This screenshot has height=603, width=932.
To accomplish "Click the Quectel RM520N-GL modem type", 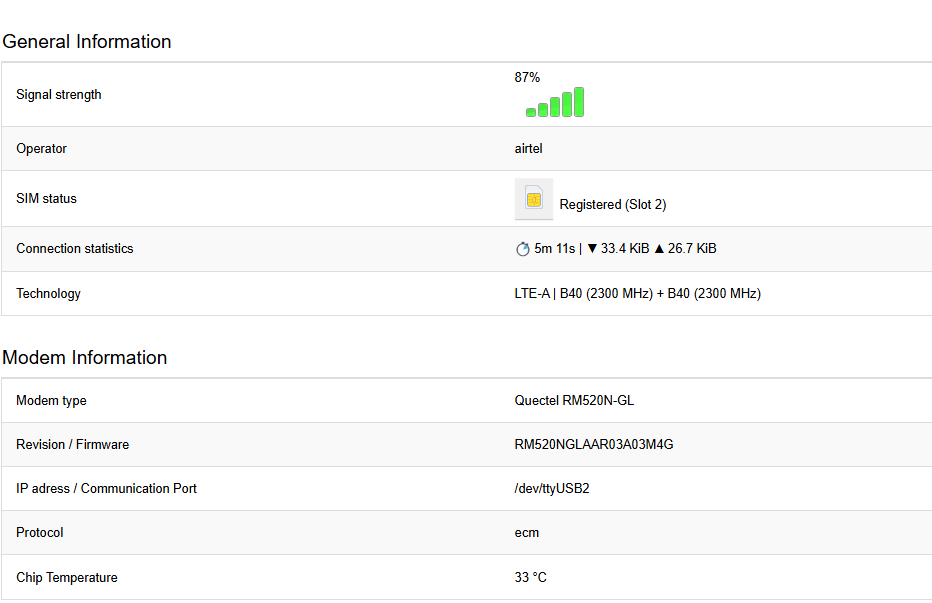I will tap(574, 401).
